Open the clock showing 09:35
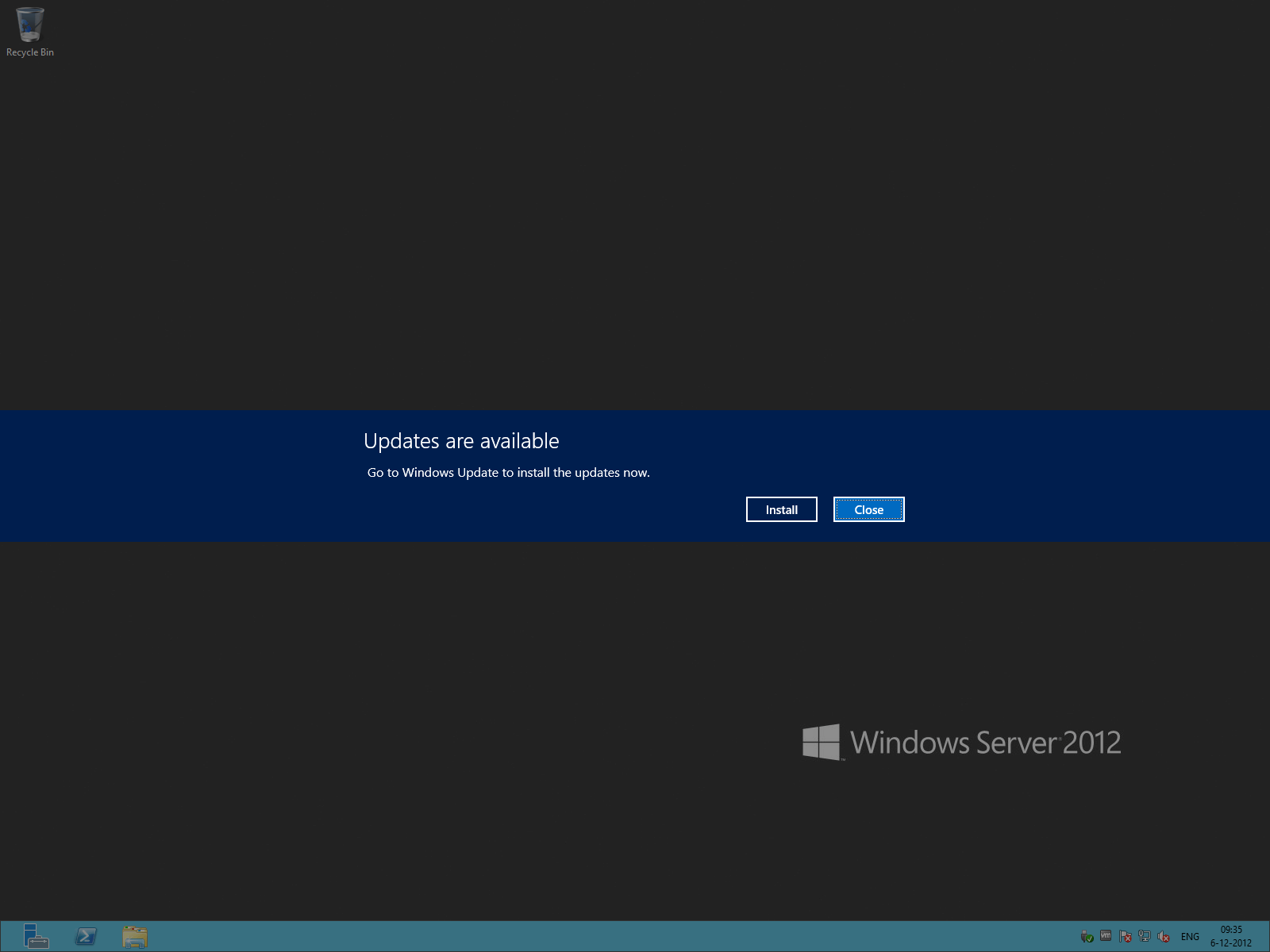This screenshot has height=952, width=1270. pyautogui.click(x=1231, y=936)
